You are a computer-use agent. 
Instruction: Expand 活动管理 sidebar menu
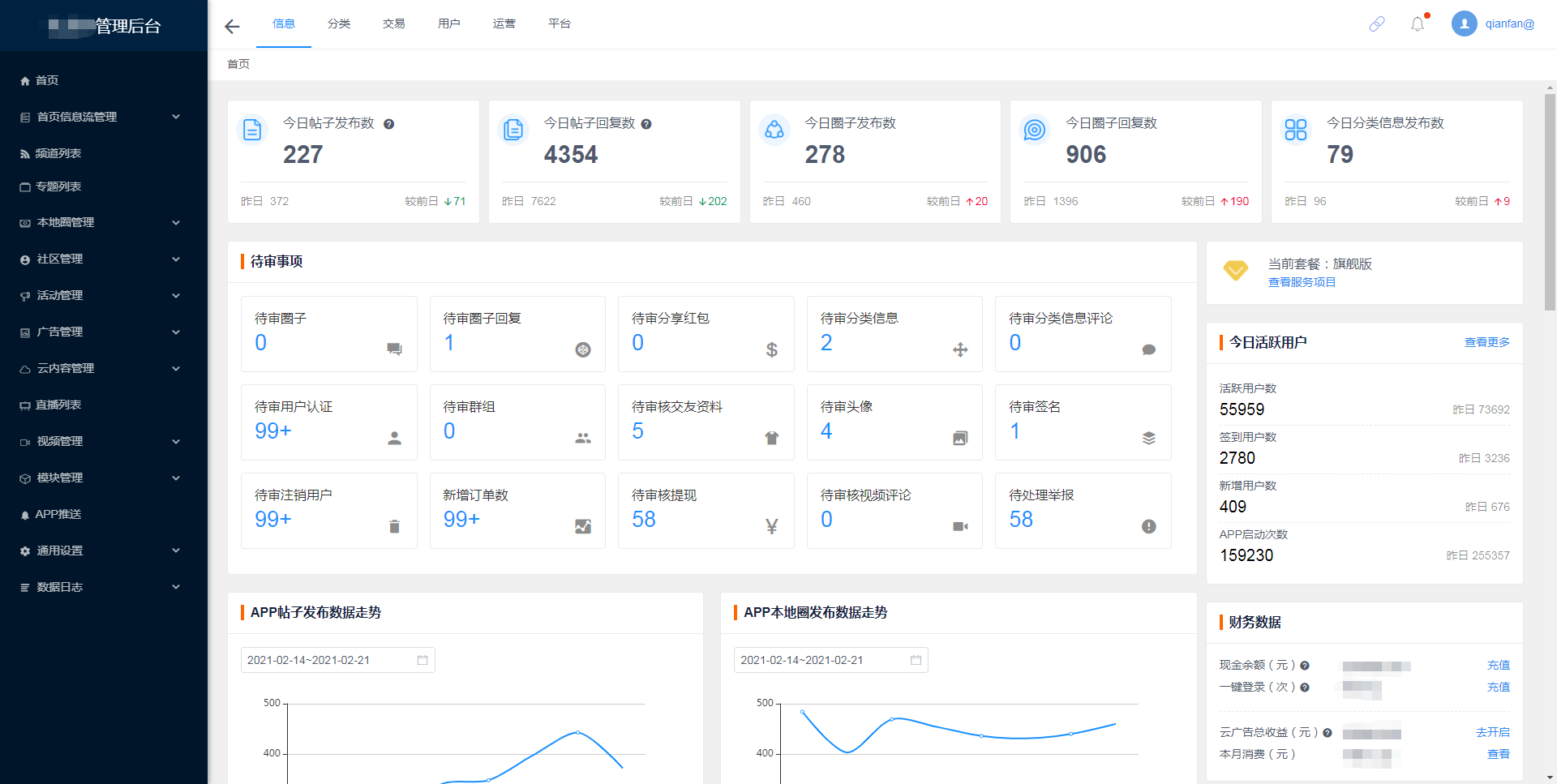click(104, 295)
